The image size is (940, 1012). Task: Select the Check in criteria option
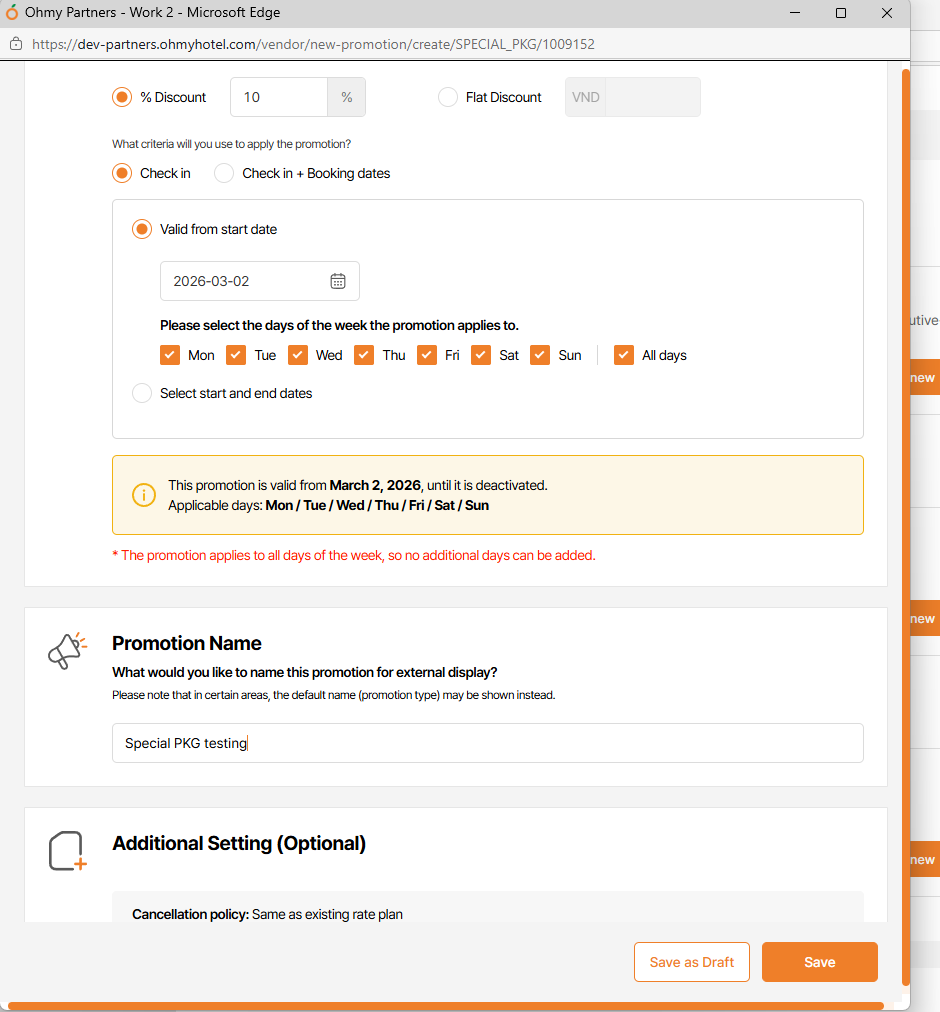coord(122,173)
